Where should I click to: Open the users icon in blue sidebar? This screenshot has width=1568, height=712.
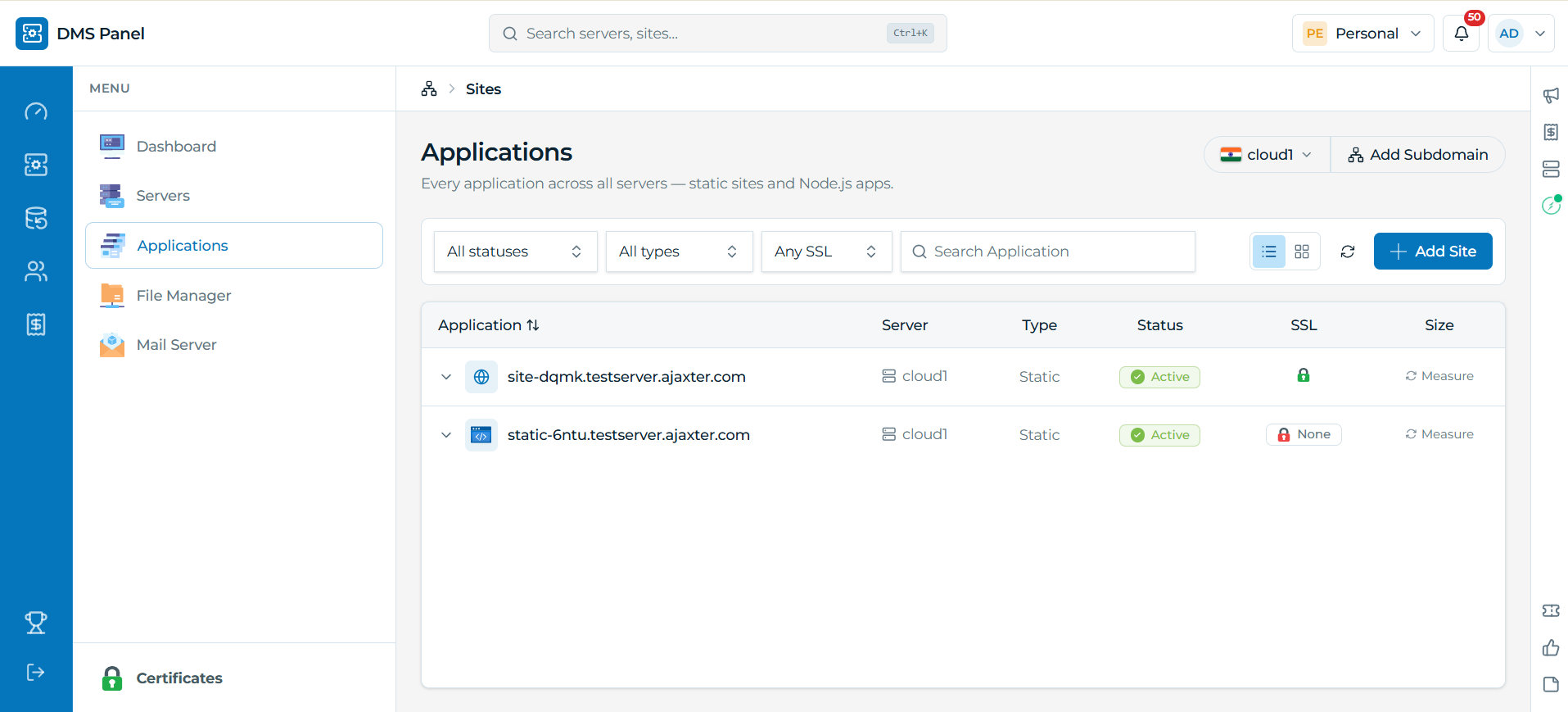pos(36,271)
